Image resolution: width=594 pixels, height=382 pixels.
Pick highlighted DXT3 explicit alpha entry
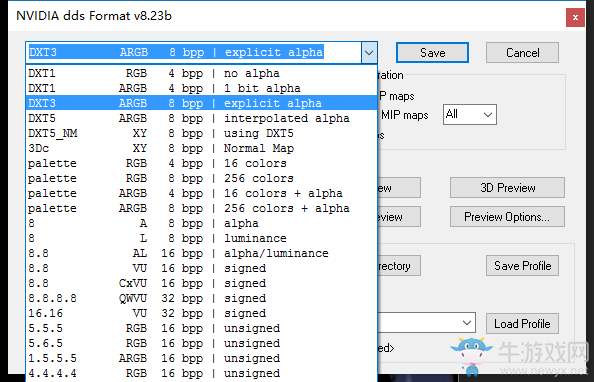(201, 103)
